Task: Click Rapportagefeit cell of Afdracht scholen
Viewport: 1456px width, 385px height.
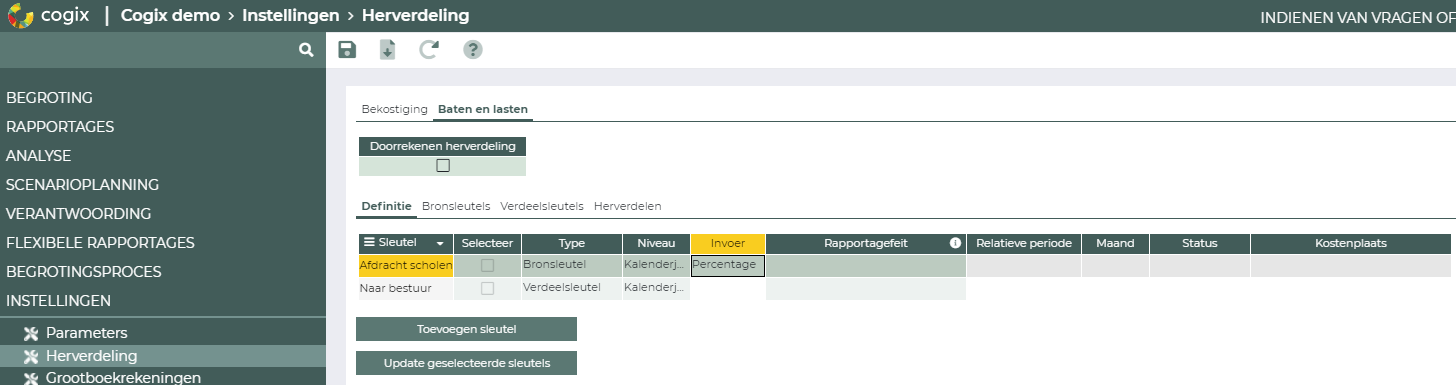Action: coord(866,266)
